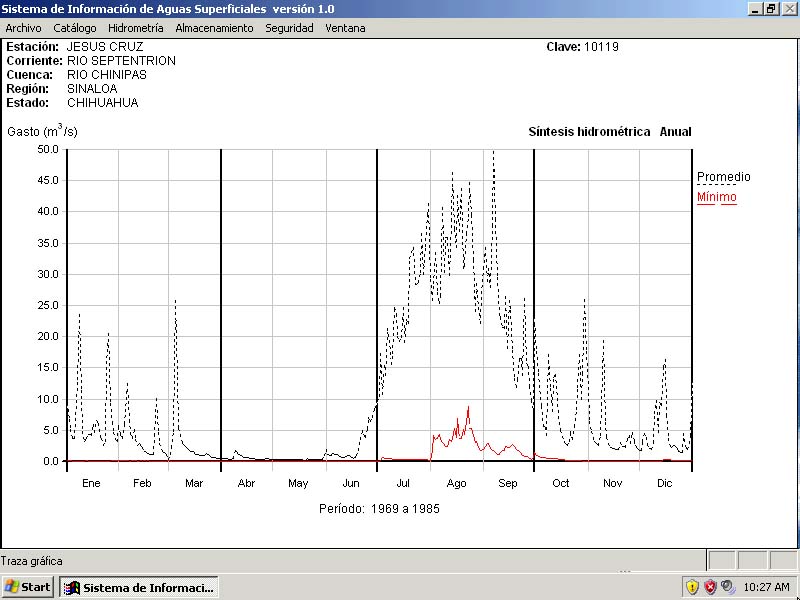Click the Windows Start button
Screen dimensions: 800x600
tap(28, 587)
